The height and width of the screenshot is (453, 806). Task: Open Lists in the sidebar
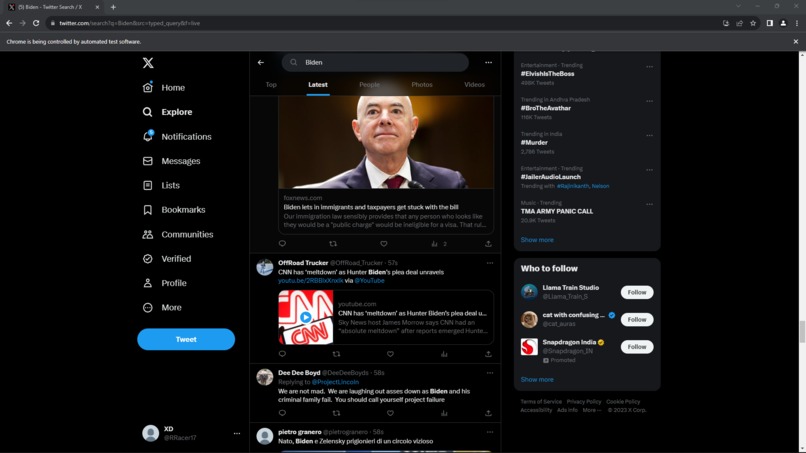coord(161,185)
